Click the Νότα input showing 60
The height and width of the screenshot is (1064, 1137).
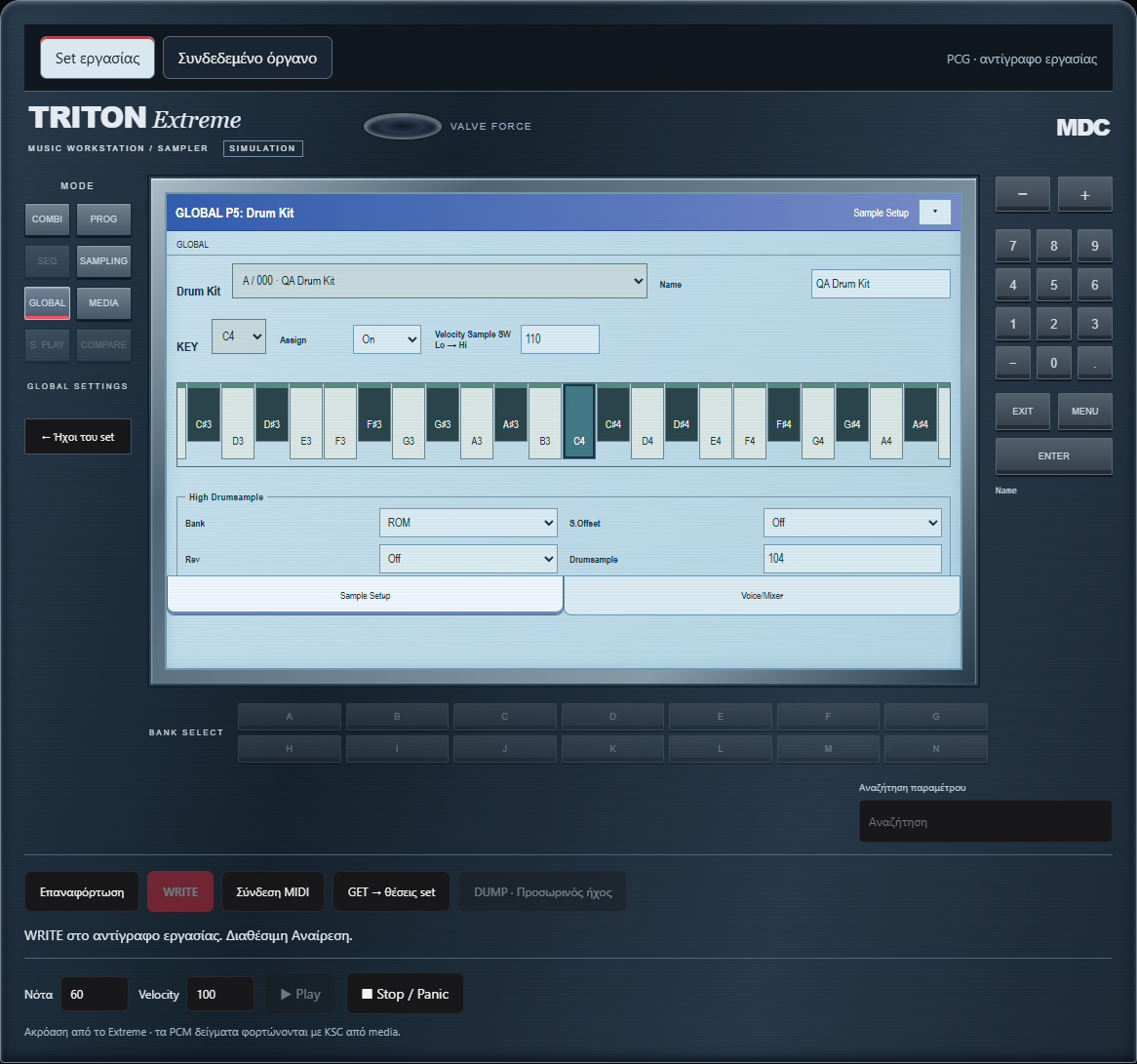pyautogui.click(x=95, y=995)
